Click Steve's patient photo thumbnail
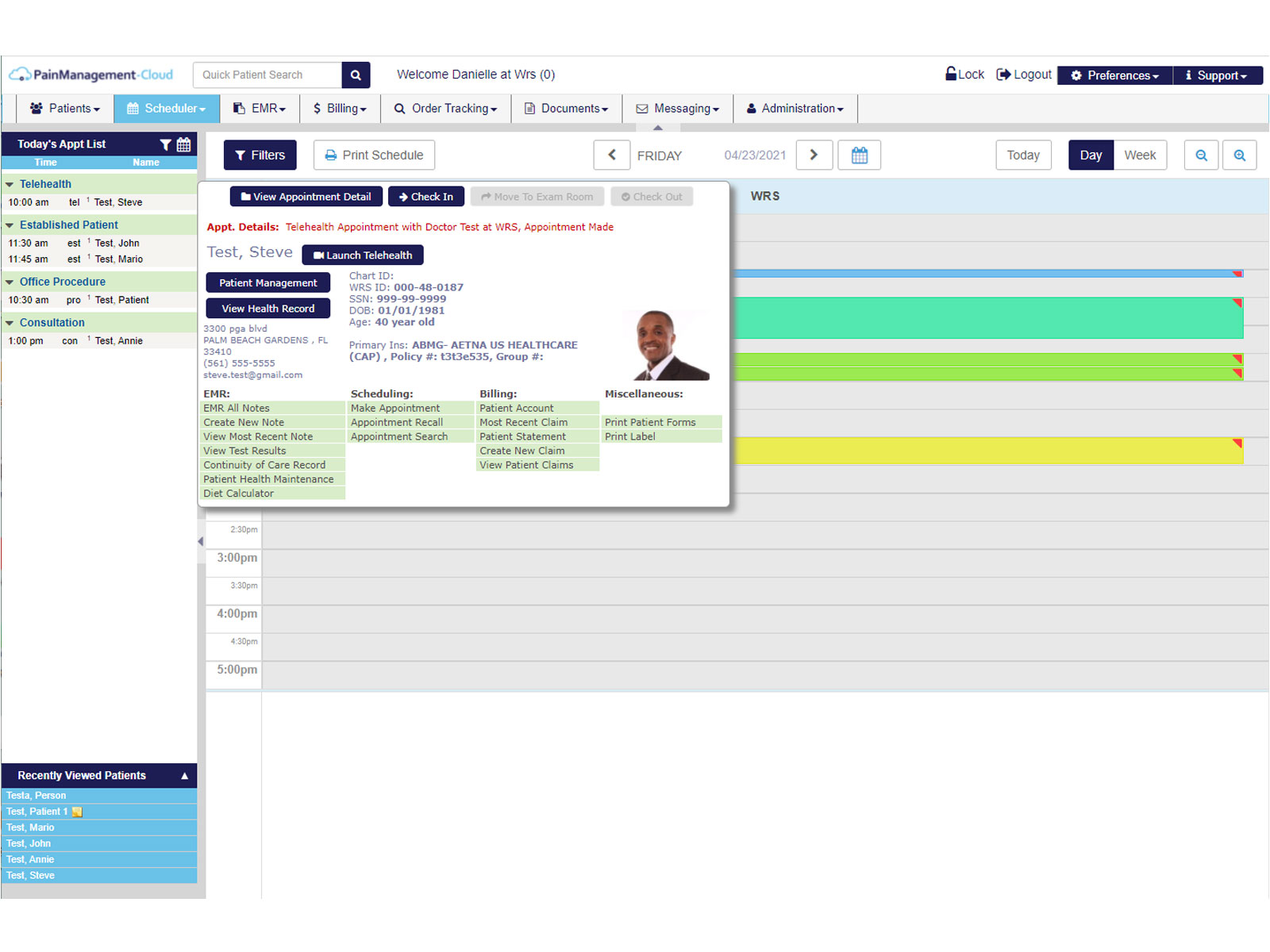The height and width of the screenshot is (952, 1270). coord(672,344)
